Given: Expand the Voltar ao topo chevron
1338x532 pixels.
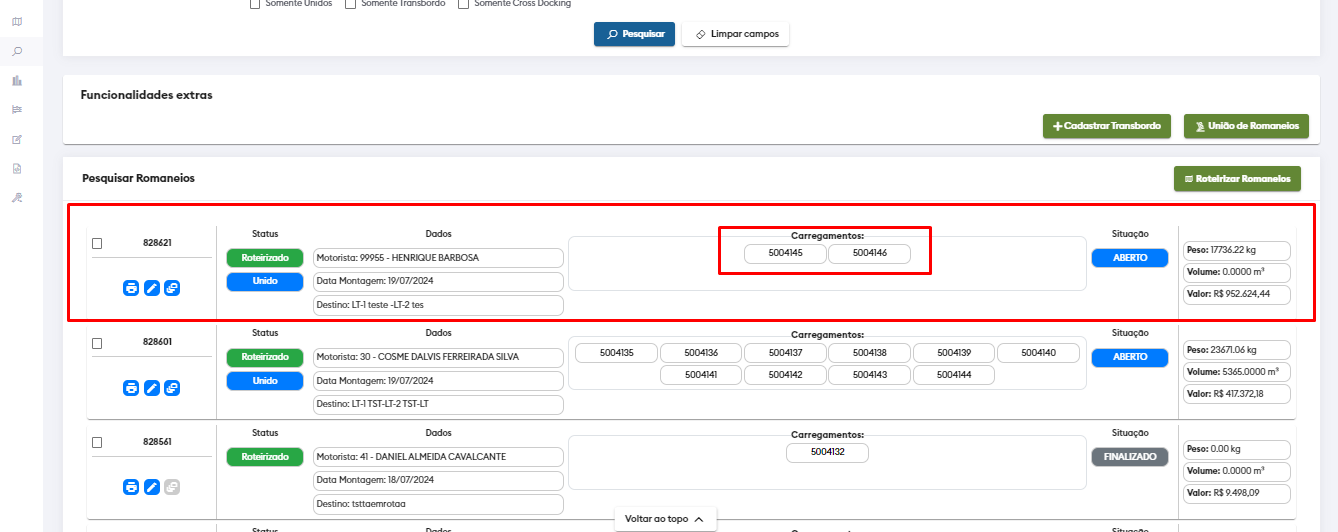Looking at the screenshot, I should [698, 519].
